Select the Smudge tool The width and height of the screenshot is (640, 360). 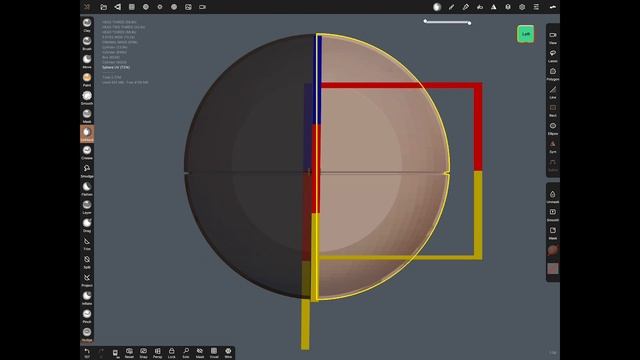[x=87, y=171]
